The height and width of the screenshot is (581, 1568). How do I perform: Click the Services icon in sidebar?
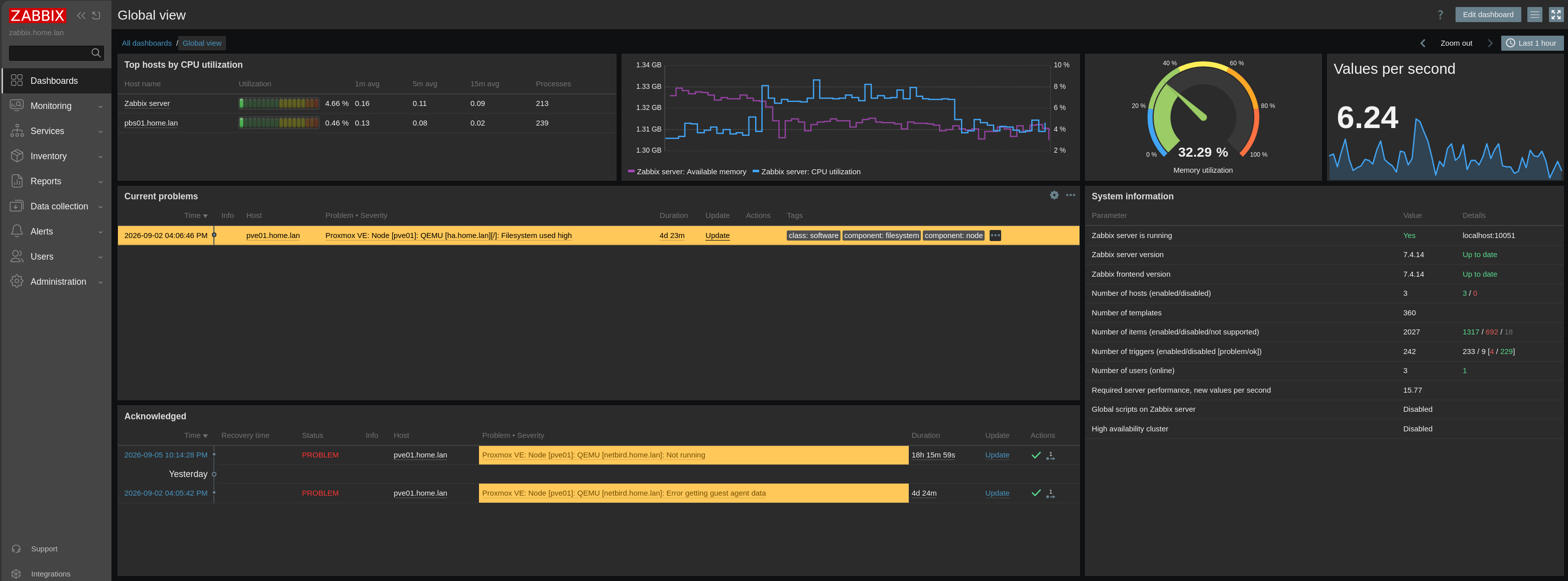coord(17,131)
